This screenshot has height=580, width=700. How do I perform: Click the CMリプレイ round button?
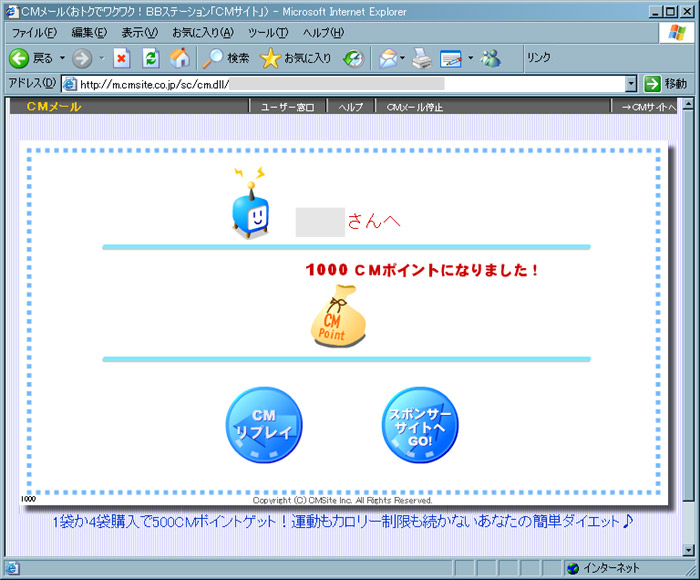click(x=264, y=425)
